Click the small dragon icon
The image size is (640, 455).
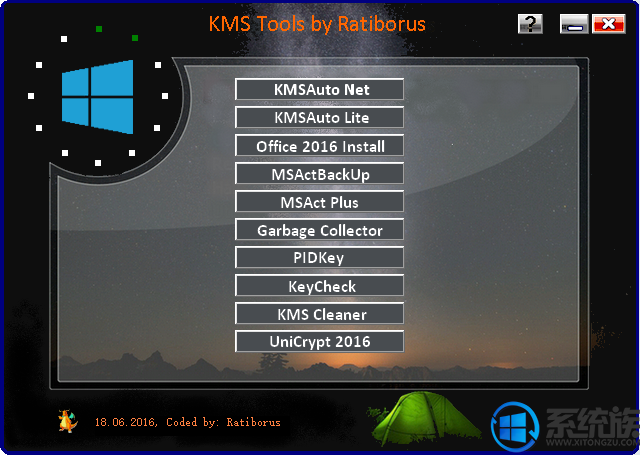tap(68, 421)
